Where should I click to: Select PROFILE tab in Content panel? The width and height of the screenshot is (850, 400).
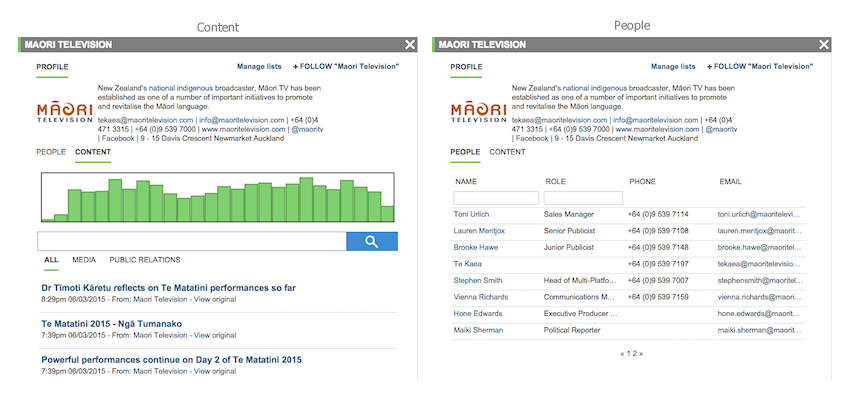[53, 67]
